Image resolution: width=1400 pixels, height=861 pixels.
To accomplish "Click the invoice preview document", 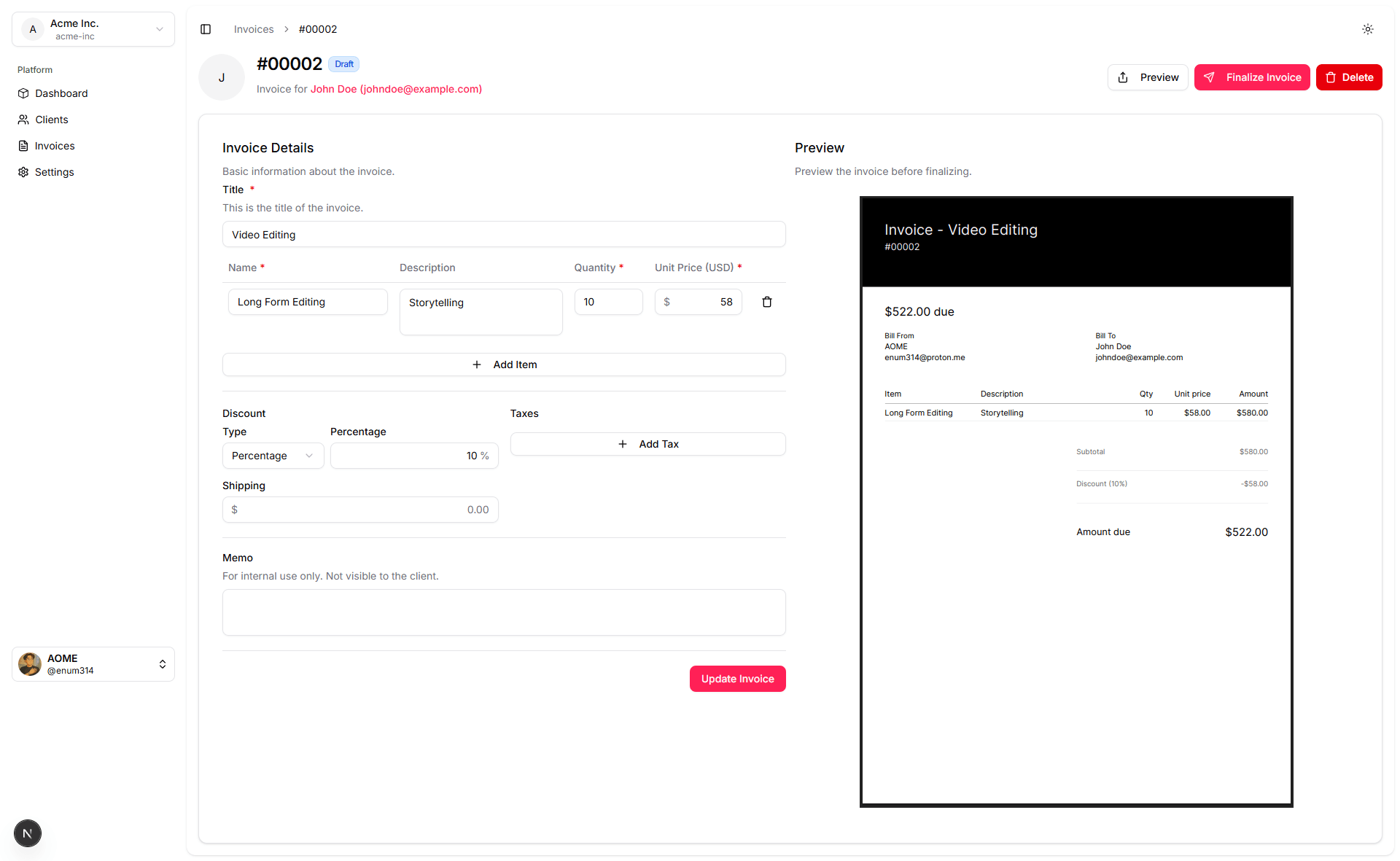I will click(x=1076, y=502).
